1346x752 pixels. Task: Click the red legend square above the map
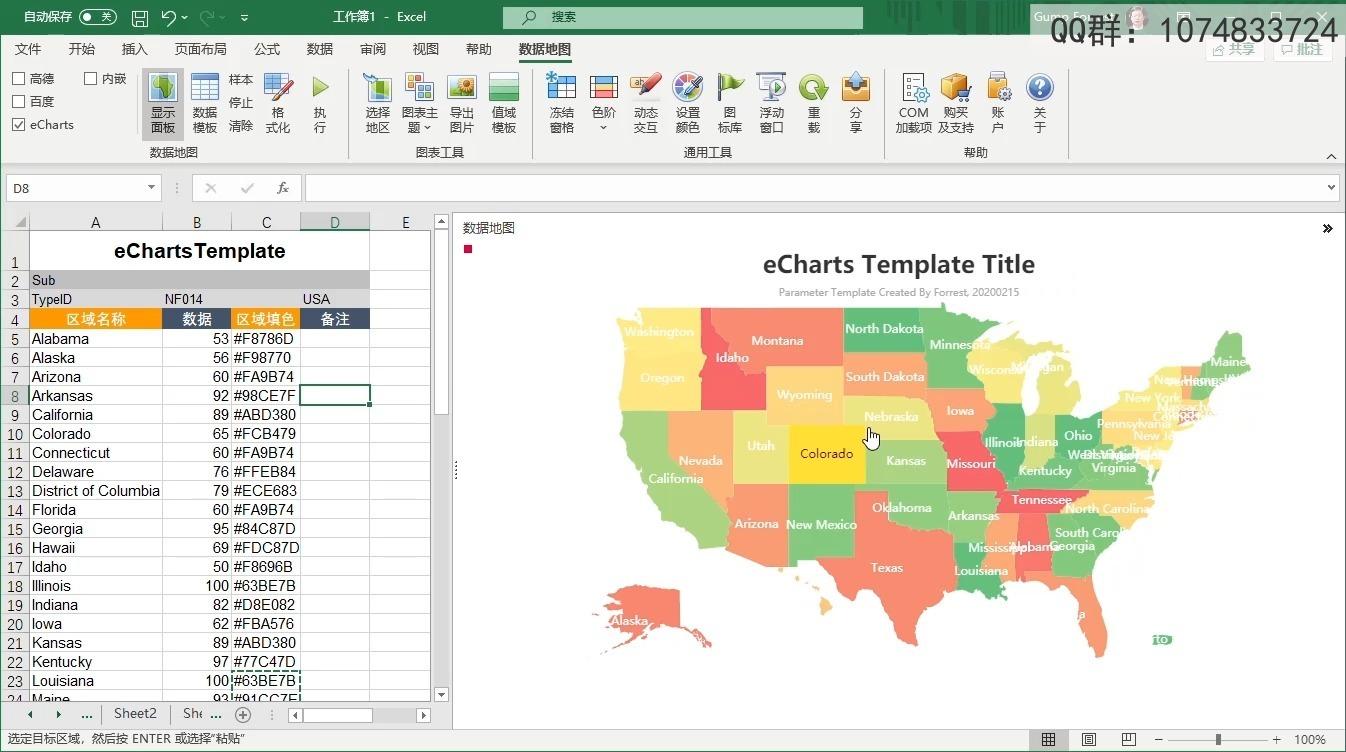(x=468, y=249)
